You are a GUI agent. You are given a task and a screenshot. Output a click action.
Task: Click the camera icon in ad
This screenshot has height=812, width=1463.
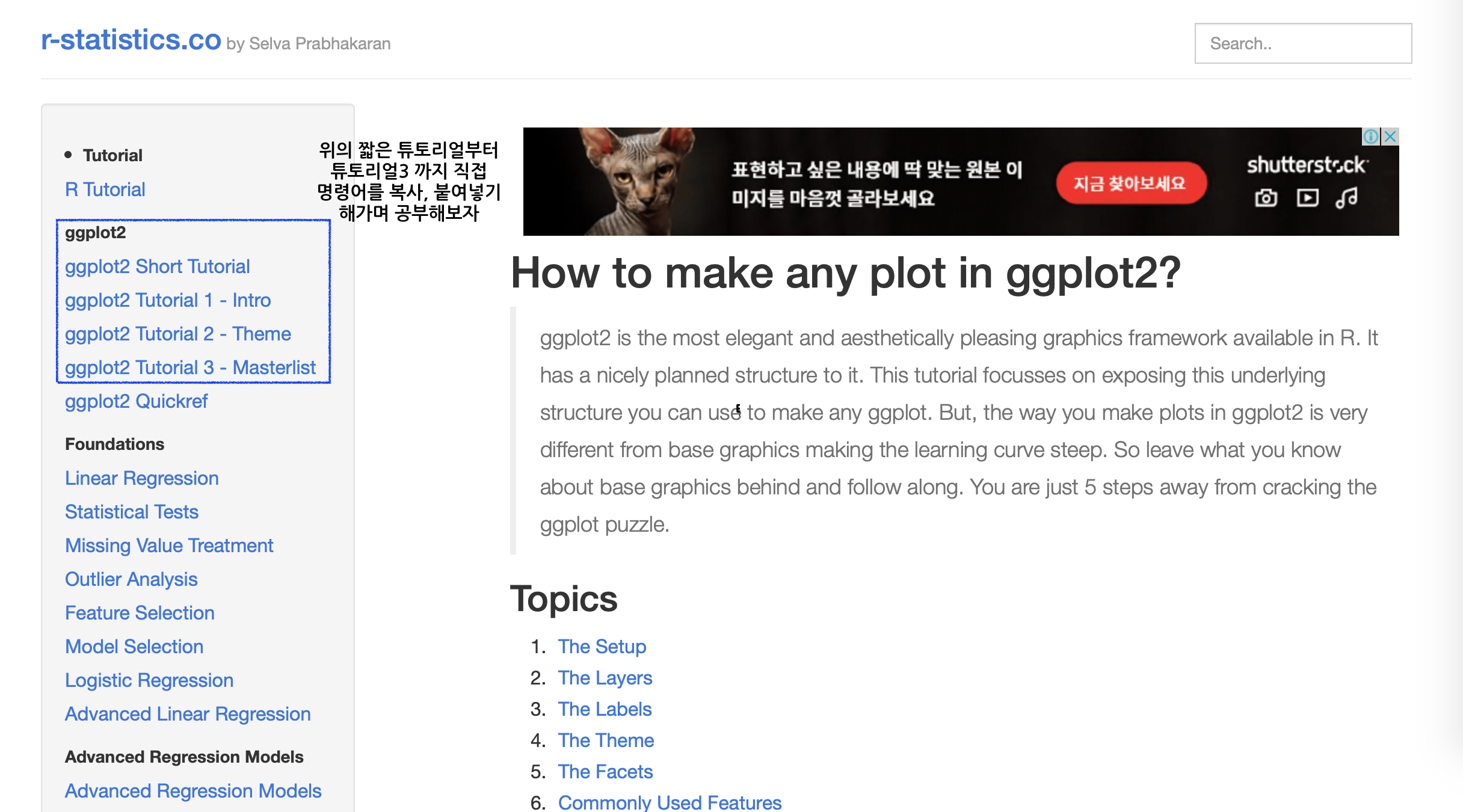point(1266,198)
